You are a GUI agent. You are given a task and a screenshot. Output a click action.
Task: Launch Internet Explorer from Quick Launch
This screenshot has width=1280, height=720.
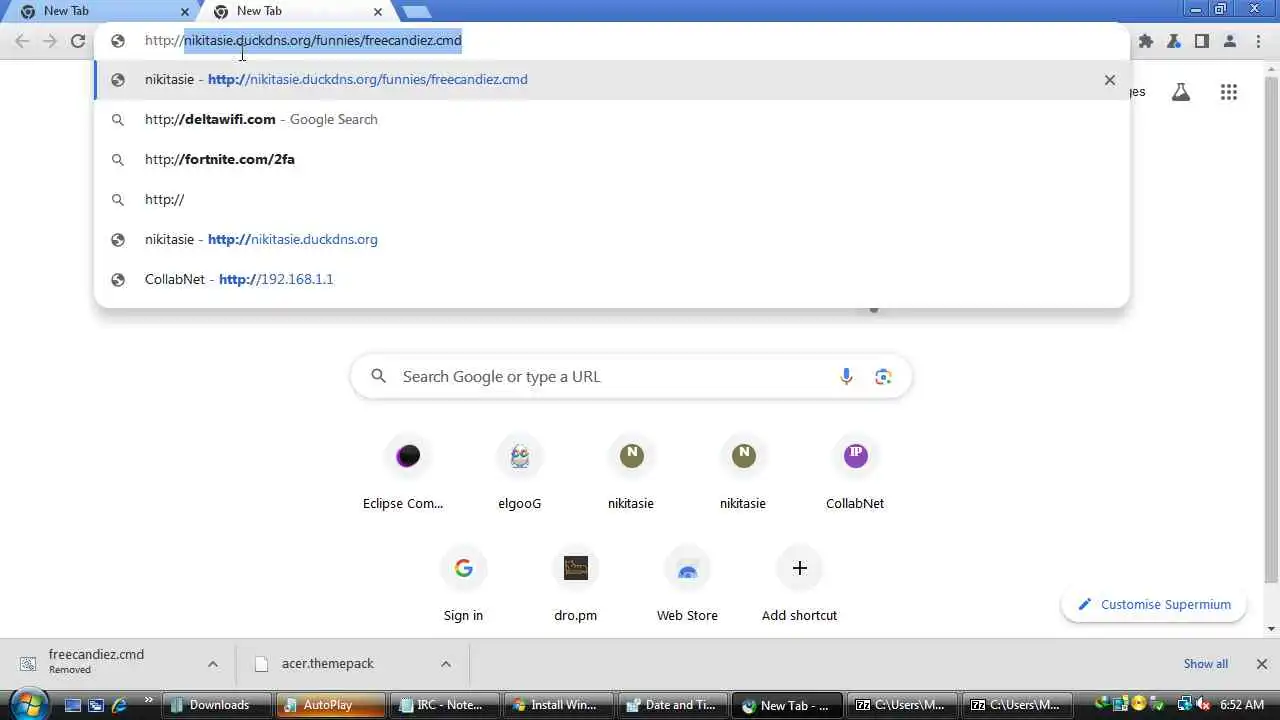(120, 705)
